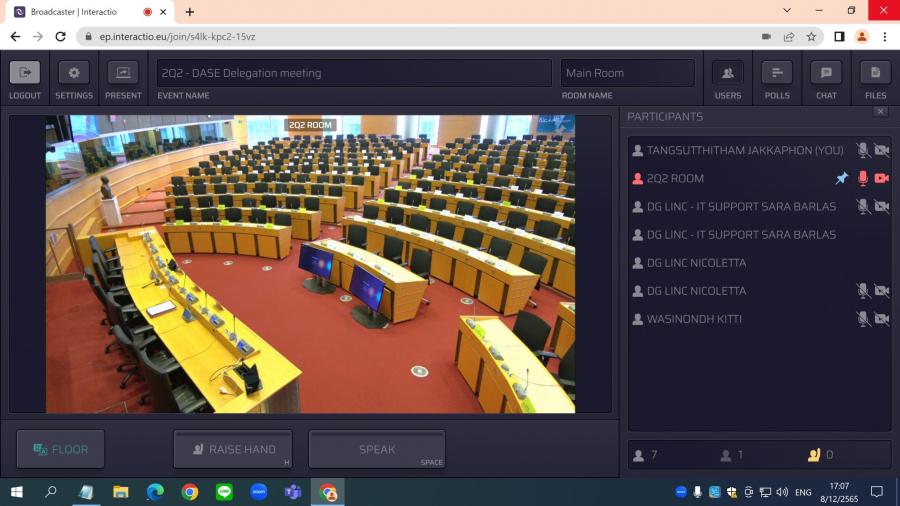Image resolution: width=900 pixels, height=506 pixels.
Task: Toggle camera for Tangsutthitham Jakkaphon (You)
Action: pyautogui.click(x=882, y=150)
